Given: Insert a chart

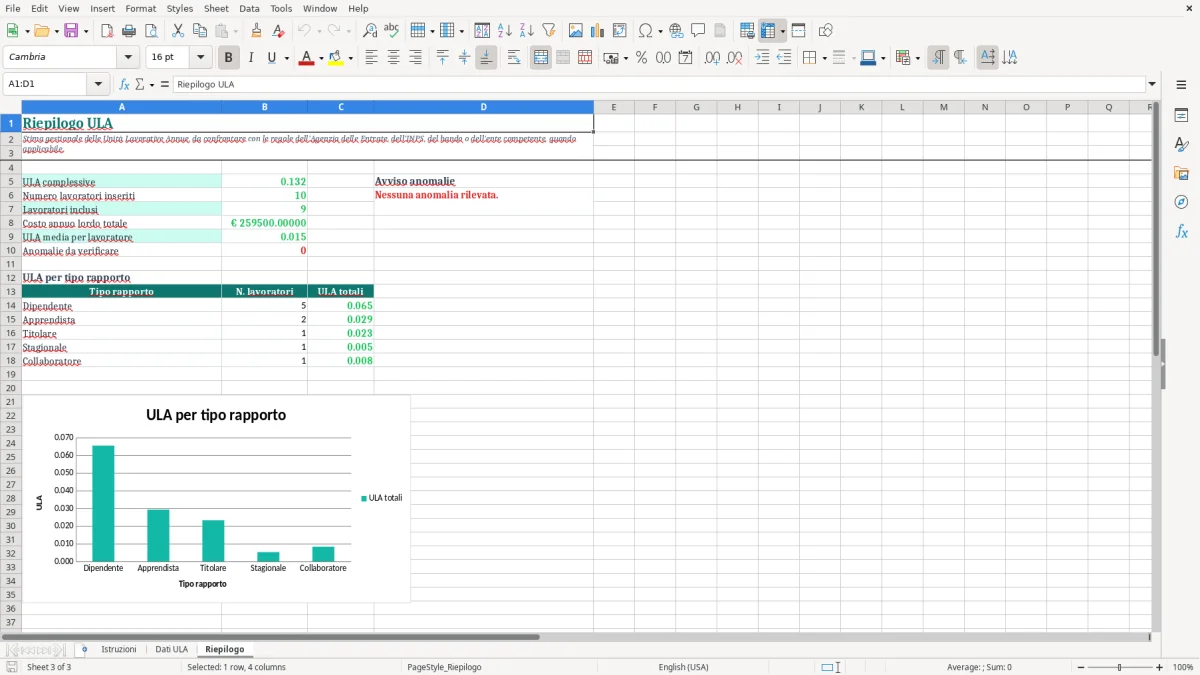Looking at the screenshot, I should 598,31.
